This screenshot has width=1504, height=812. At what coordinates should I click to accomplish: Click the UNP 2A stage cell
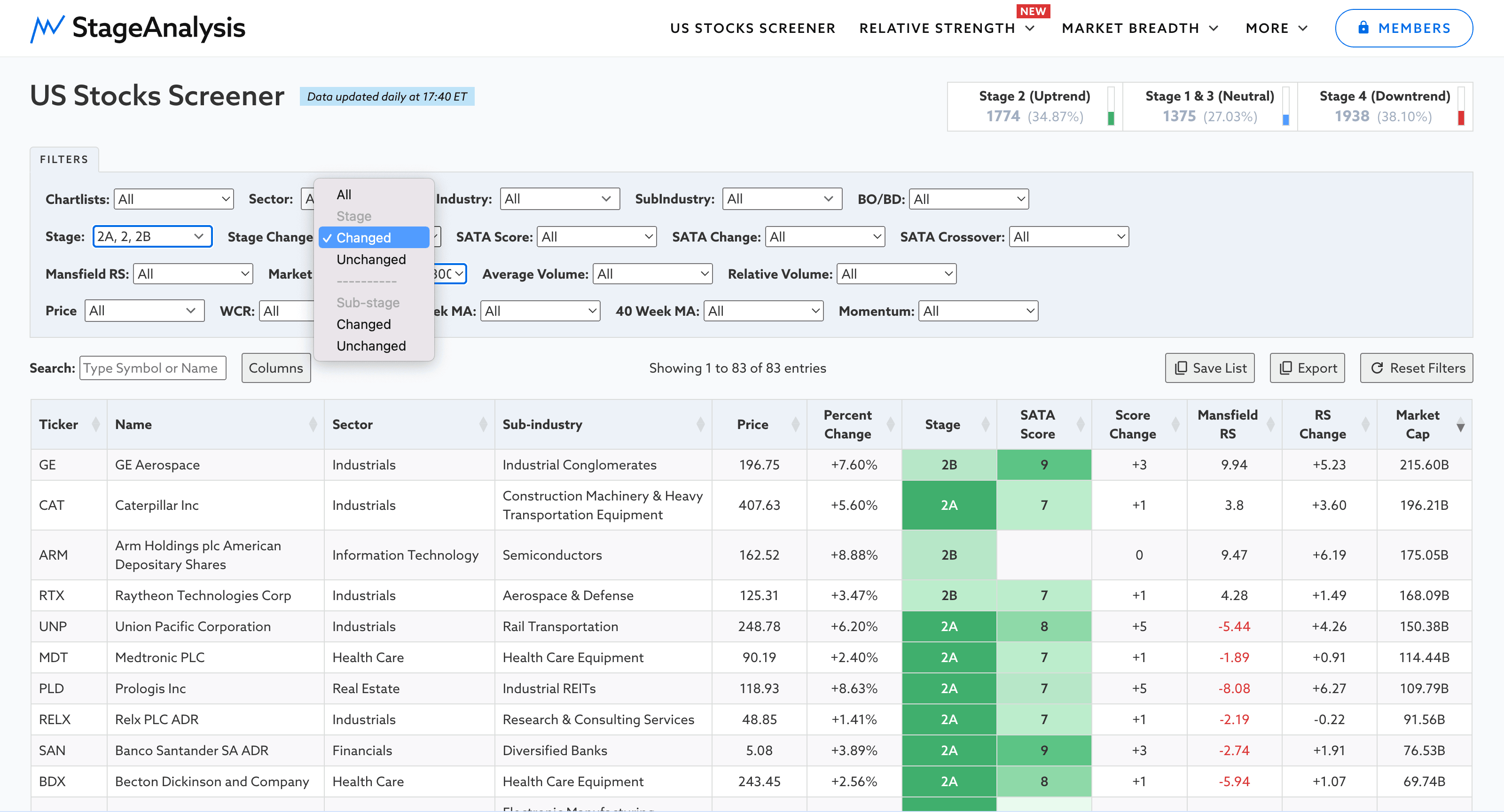coord(949,626)
